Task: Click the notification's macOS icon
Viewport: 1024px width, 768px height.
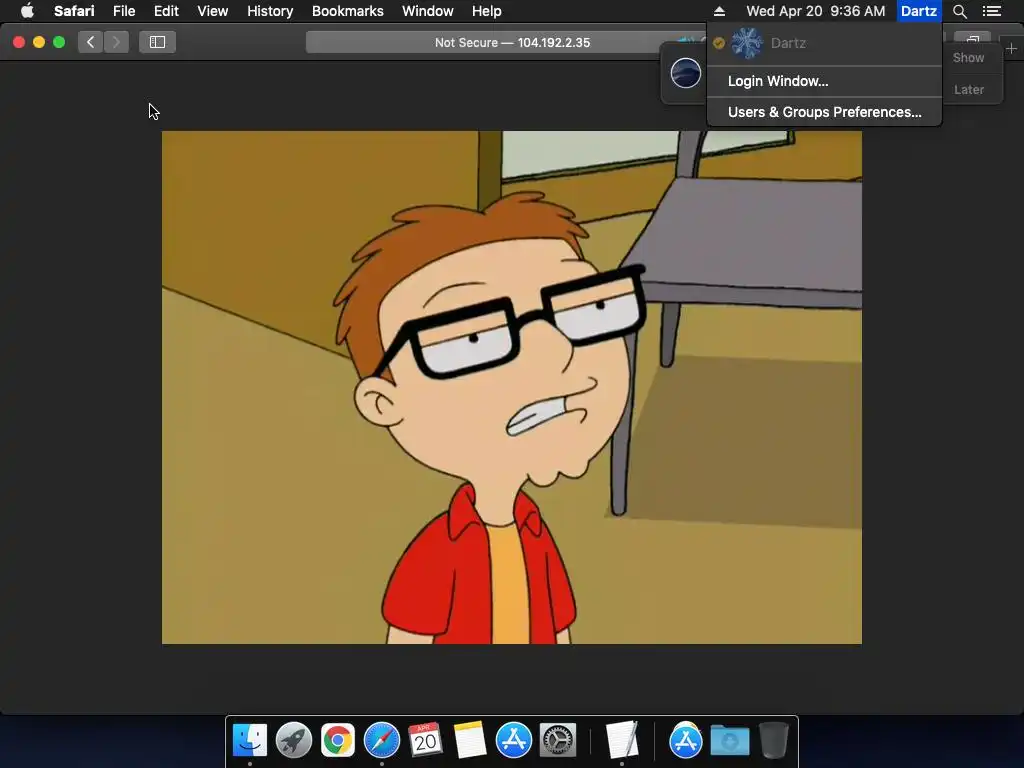Action: (686, 72)
